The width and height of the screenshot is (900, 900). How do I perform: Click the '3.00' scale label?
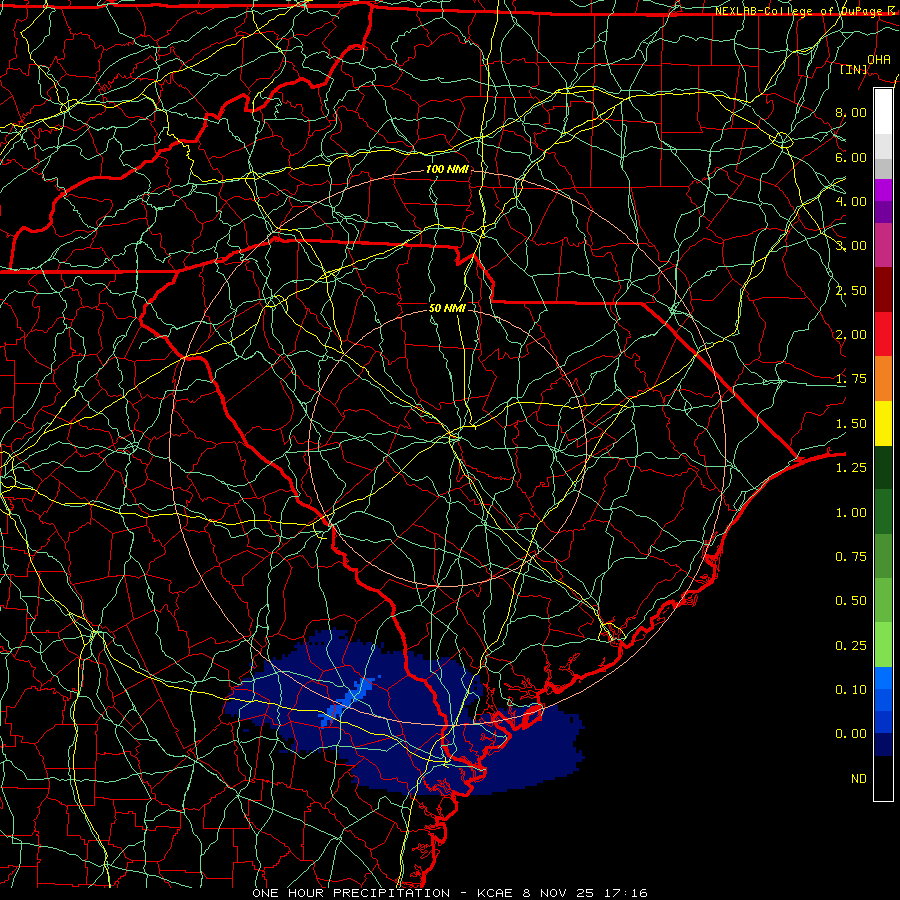click(851, 246)
